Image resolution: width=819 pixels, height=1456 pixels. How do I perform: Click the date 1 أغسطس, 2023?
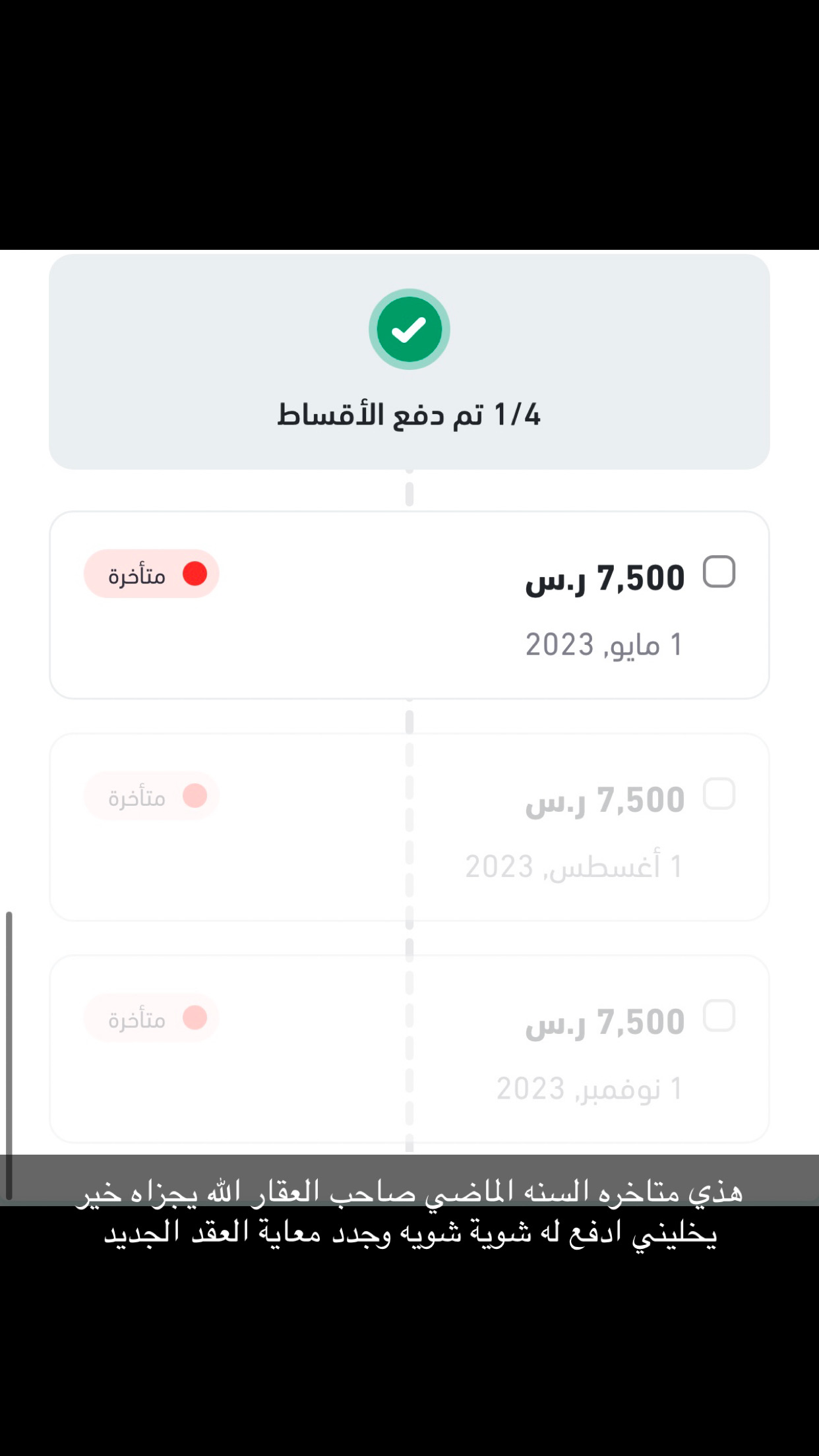pyautogui.click(x=573, y=866)
